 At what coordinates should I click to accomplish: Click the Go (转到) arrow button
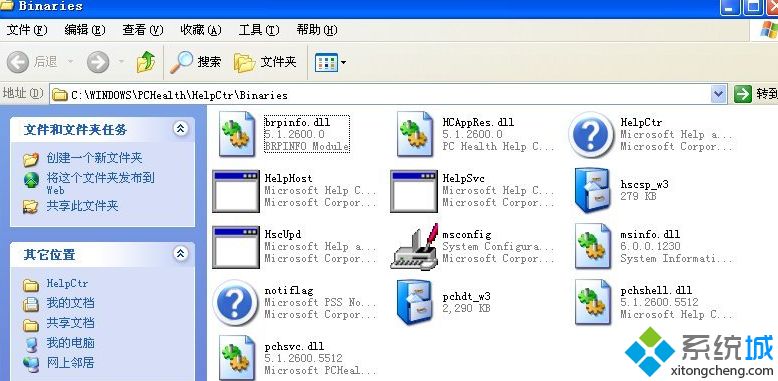pos(743,94)
